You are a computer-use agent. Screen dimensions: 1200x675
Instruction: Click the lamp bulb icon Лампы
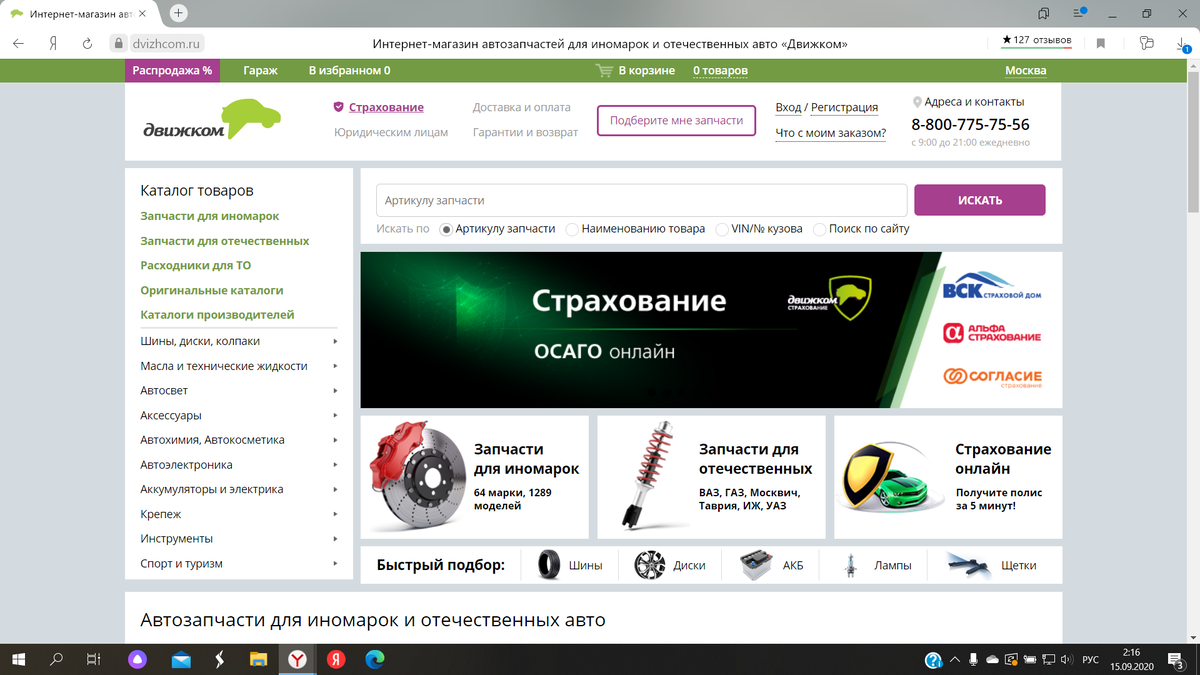coord(853,565)
